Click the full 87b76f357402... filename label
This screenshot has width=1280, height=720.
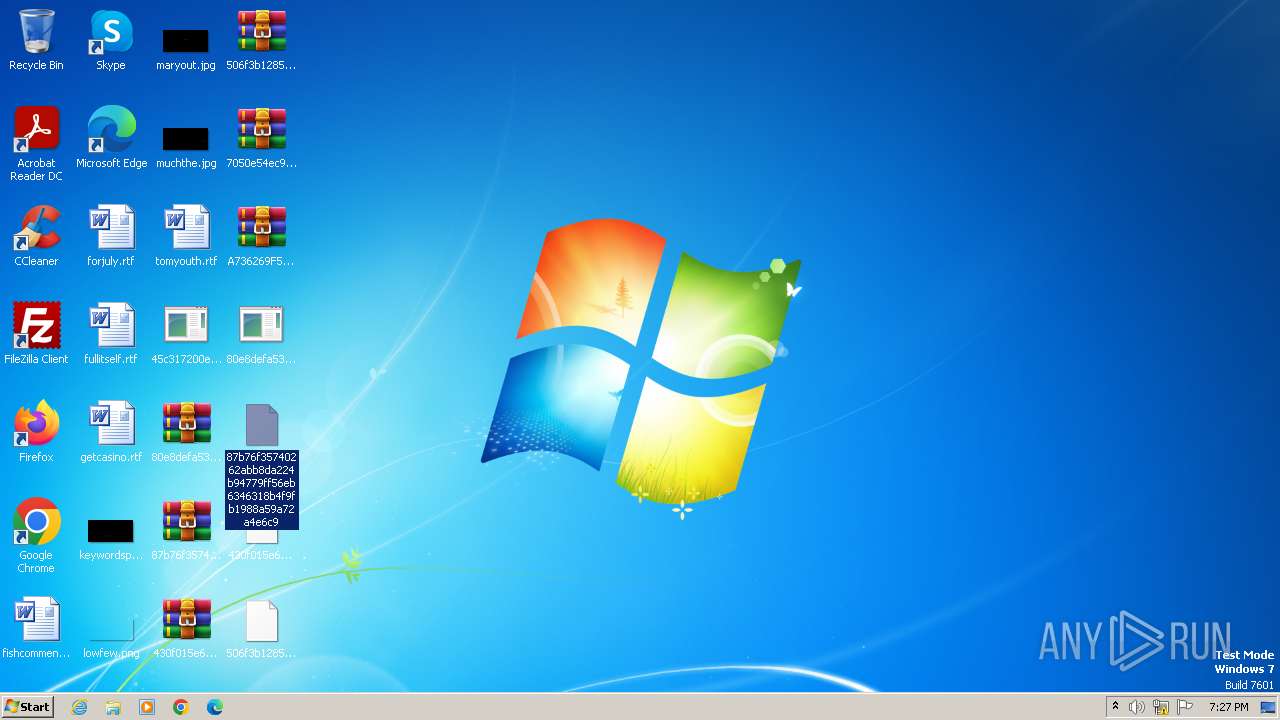point(261,490)
